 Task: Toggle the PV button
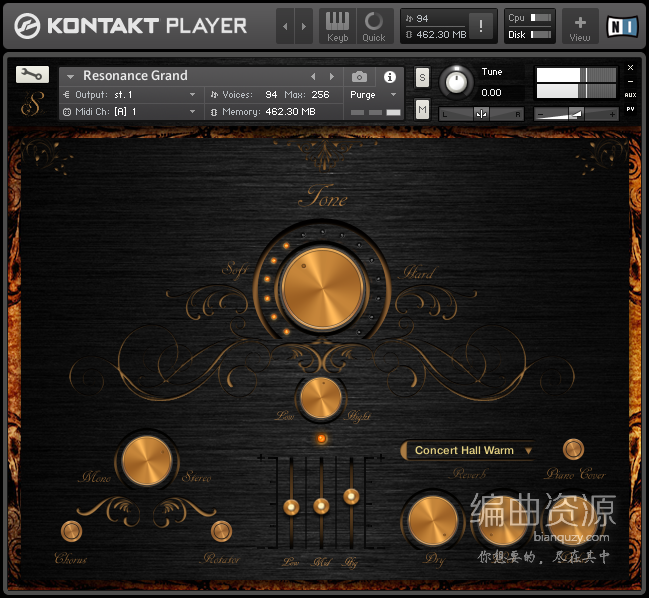pos(630,109)
